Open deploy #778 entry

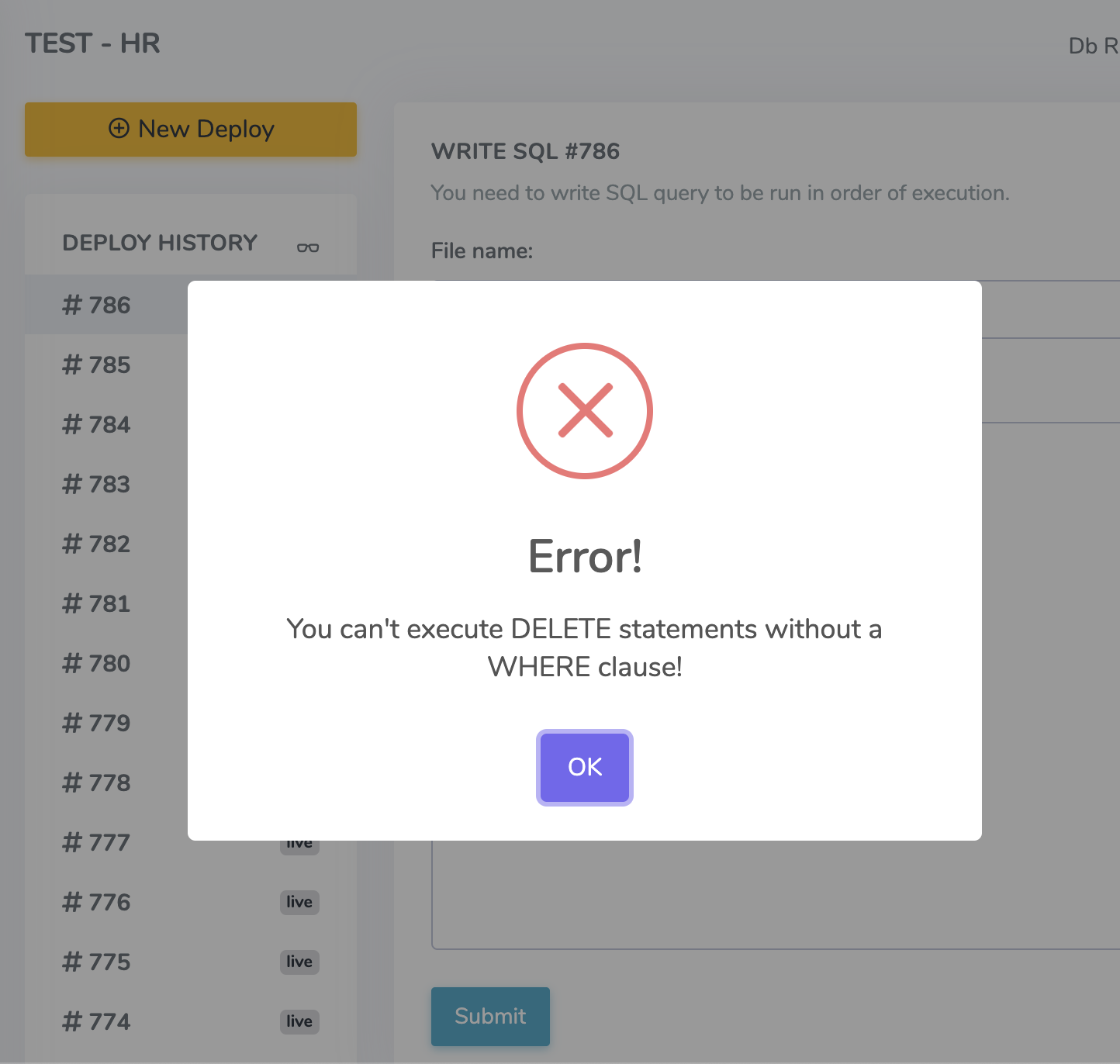click(97, 782)
